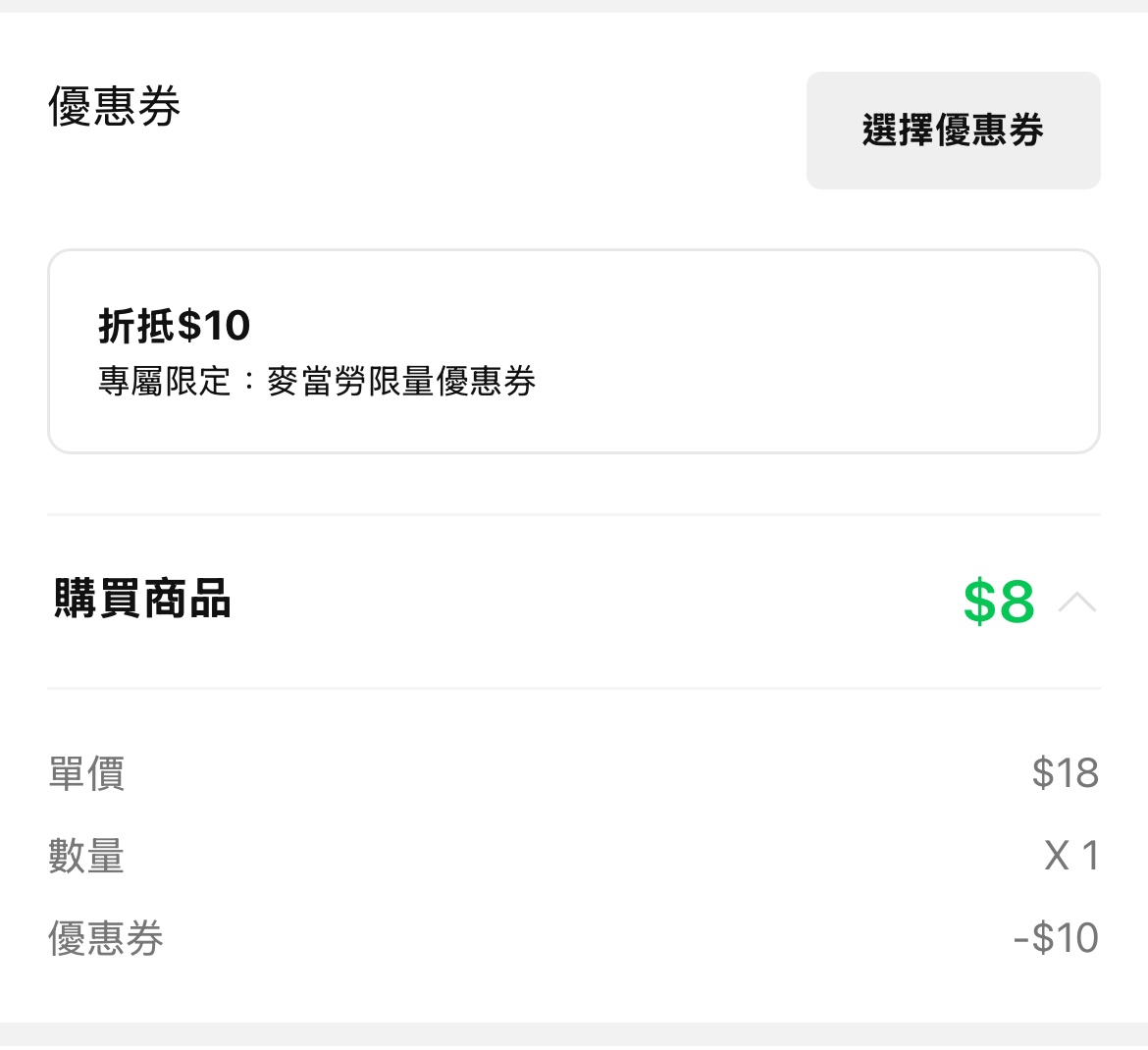The height and width of the screenshot is (1050, 1148).
Task: Click the divider line above 購買商品
Action: point(574,514)
